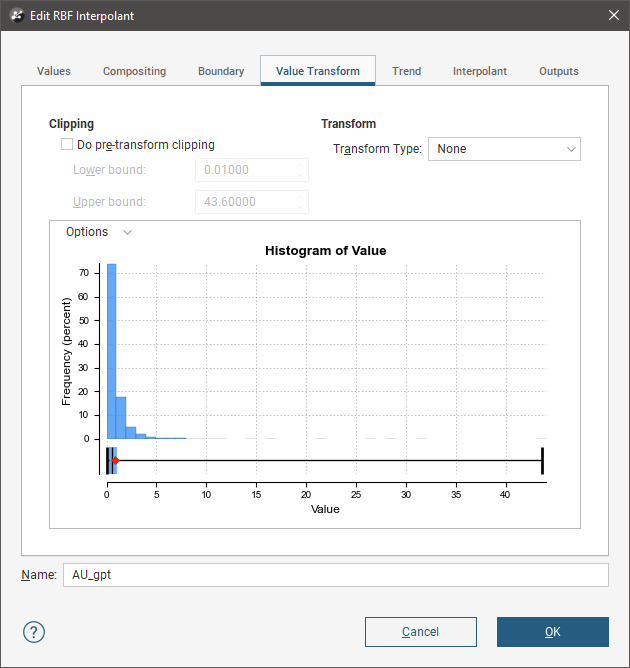Switch to the Interpolant tab
630x668 pixels.
479,72
